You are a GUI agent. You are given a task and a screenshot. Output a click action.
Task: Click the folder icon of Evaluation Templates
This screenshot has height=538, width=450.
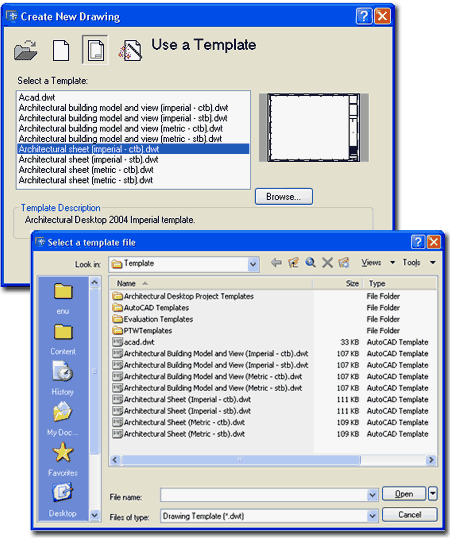[117, 319]
